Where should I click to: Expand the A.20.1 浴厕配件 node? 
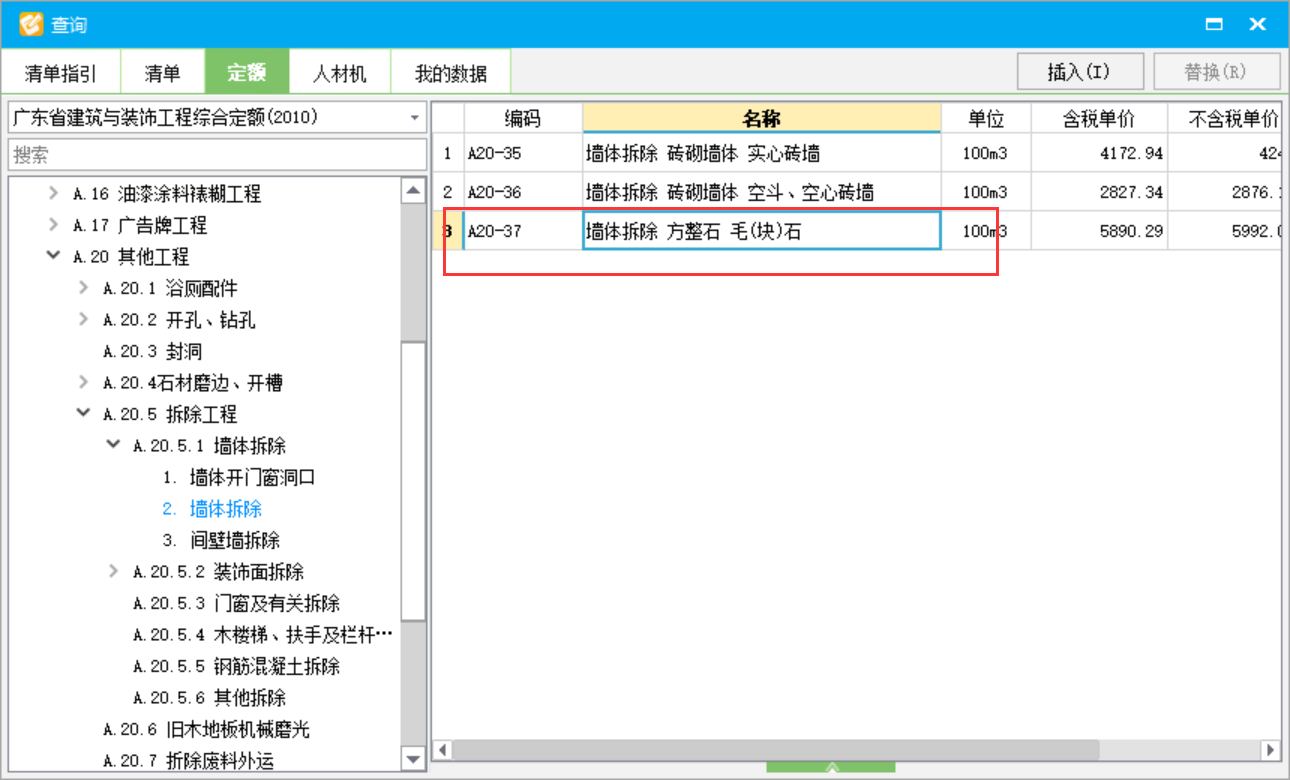(x=83, y=288)
